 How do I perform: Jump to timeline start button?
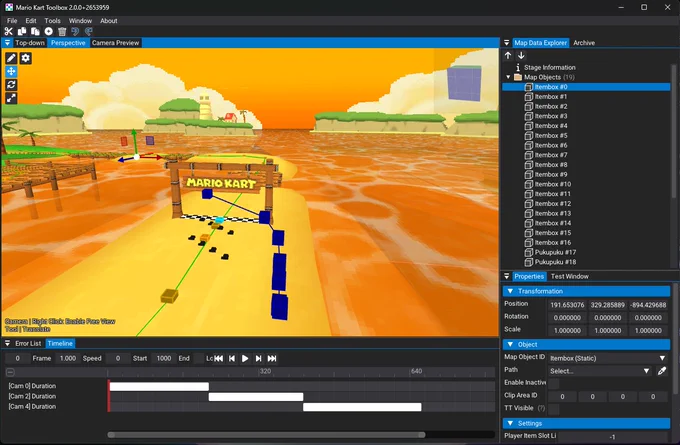[x=219, y=359]
